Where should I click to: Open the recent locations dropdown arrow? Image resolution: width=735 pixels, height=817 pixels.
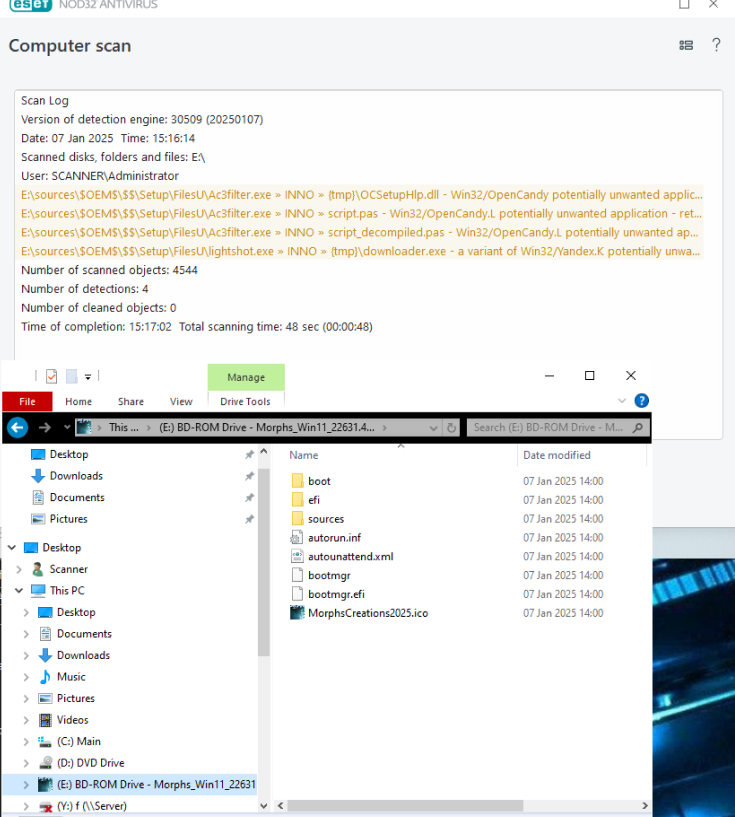click(x=67, y=427)
